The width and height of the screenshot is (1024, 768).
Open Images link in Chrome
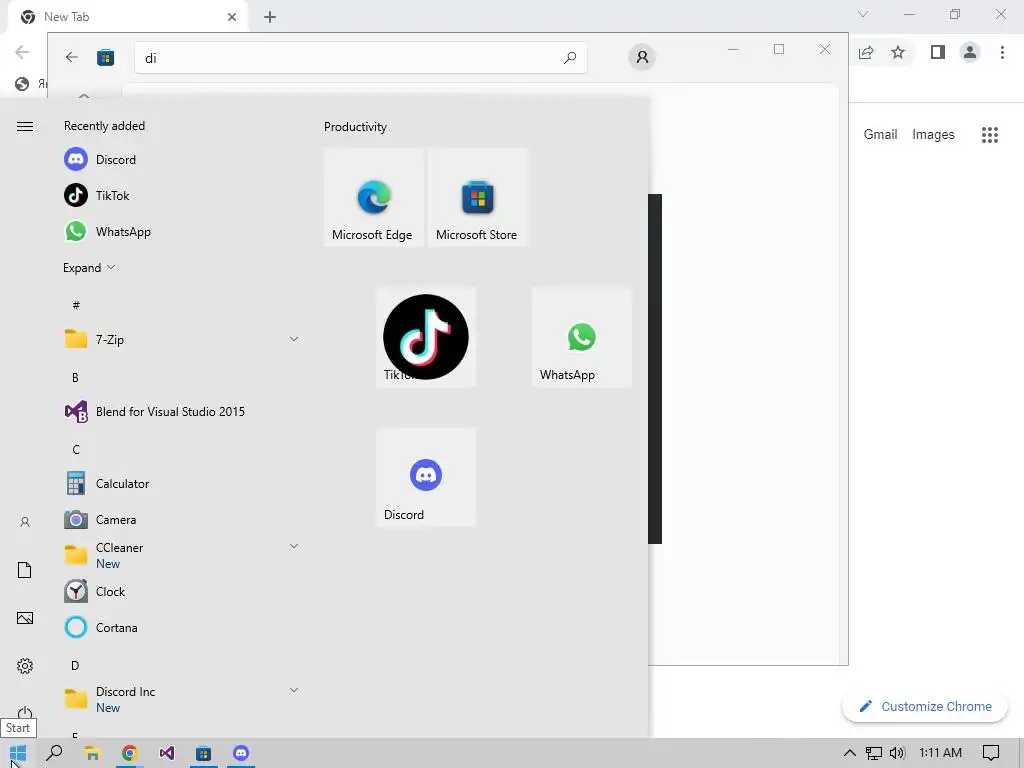(x=933, y=135)
